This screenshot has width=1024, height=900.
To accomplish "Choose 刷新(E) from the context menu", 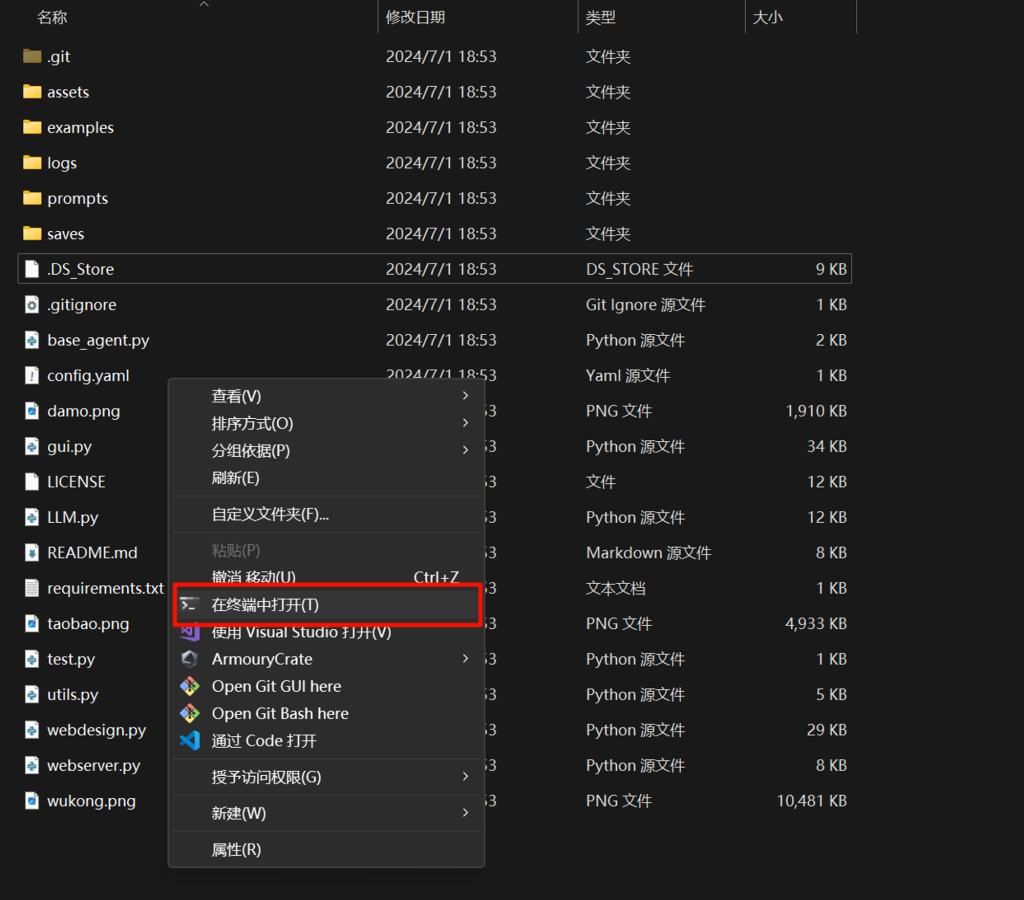I will click(236, 478).
